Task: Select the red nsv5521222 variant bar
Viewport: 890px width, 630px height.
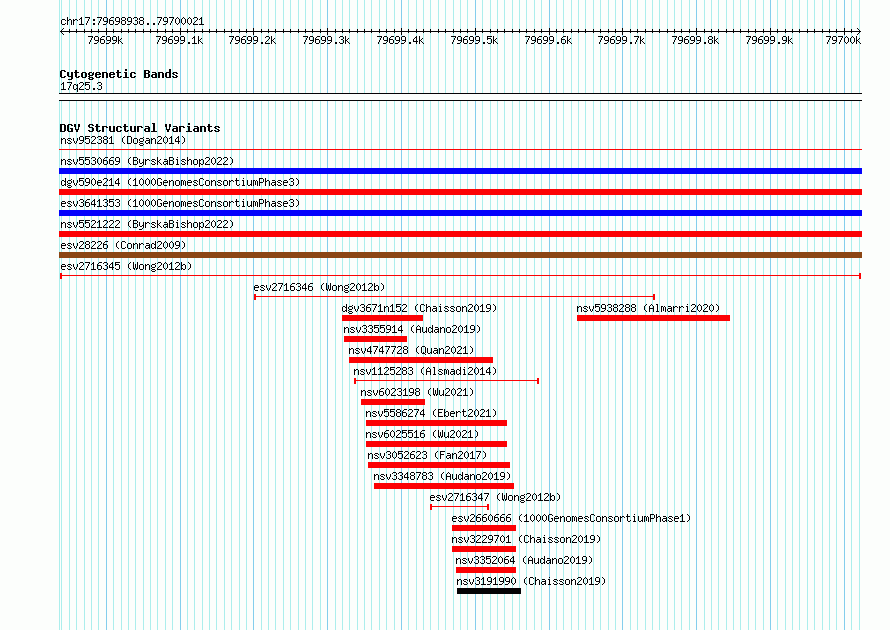Action: coord(460,234)
